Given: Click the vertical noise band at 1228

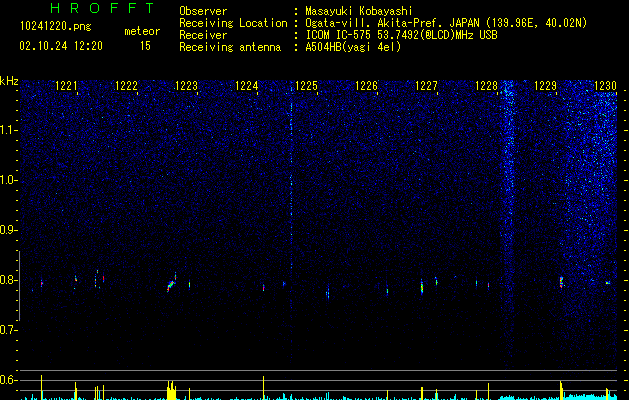Looking at the screenshot, I should pyautogui.click(x=508, y=225).
